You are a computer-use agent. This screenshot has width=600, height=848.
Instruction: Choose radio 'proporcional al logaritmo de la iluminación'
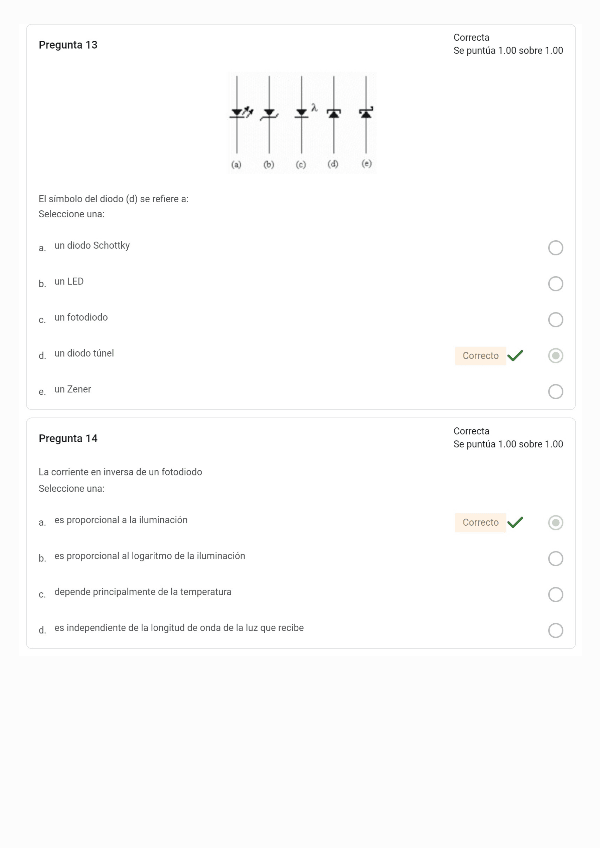click(x=556, y=558)
